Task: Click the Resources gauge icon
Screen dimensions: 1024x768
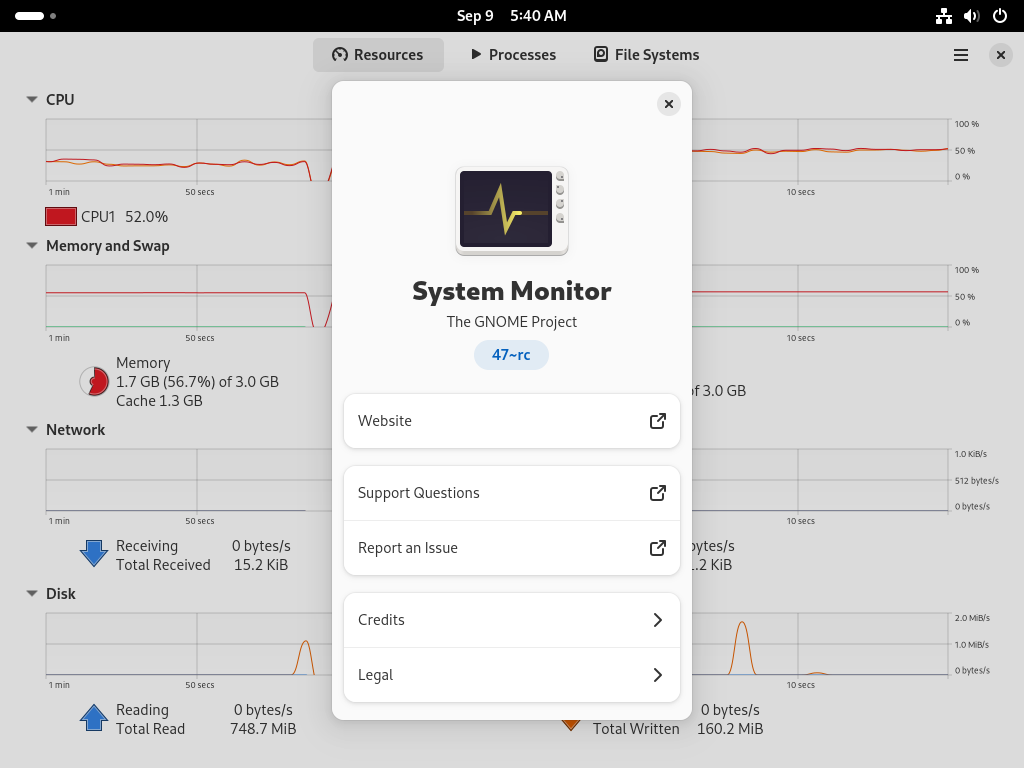Action: tap(340, 54)
